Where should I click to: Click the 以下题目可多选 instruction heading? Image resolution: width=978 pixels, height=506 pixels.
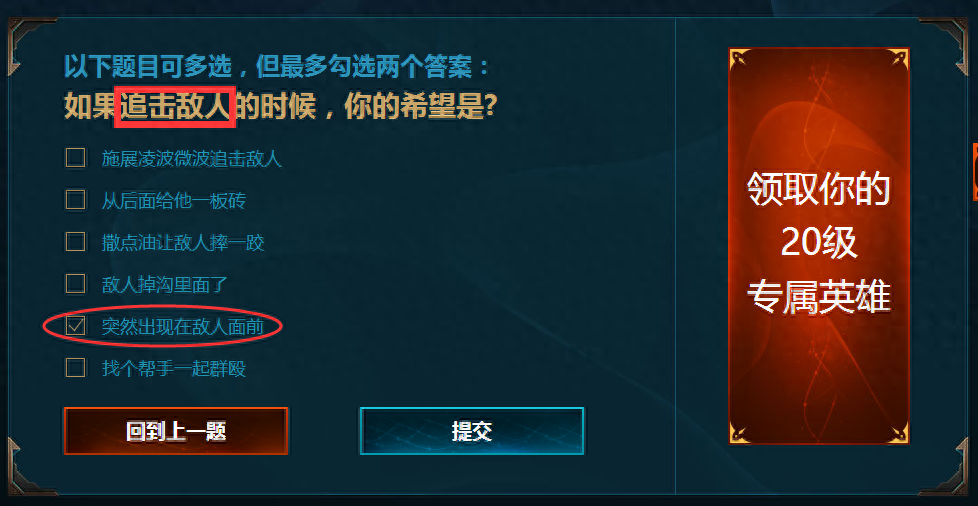pyautogui.click(x=278, y=67)
